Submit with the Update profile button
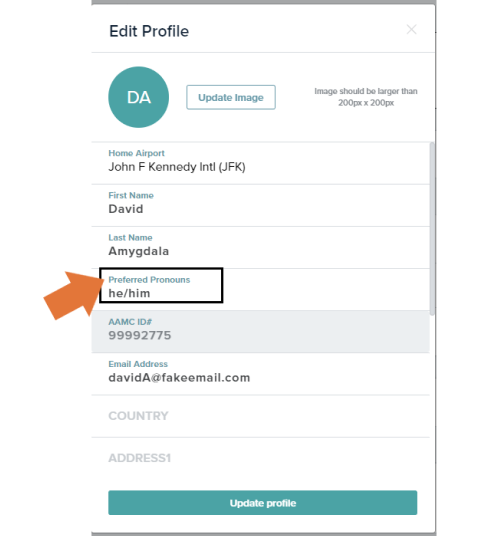 (262, 503)
